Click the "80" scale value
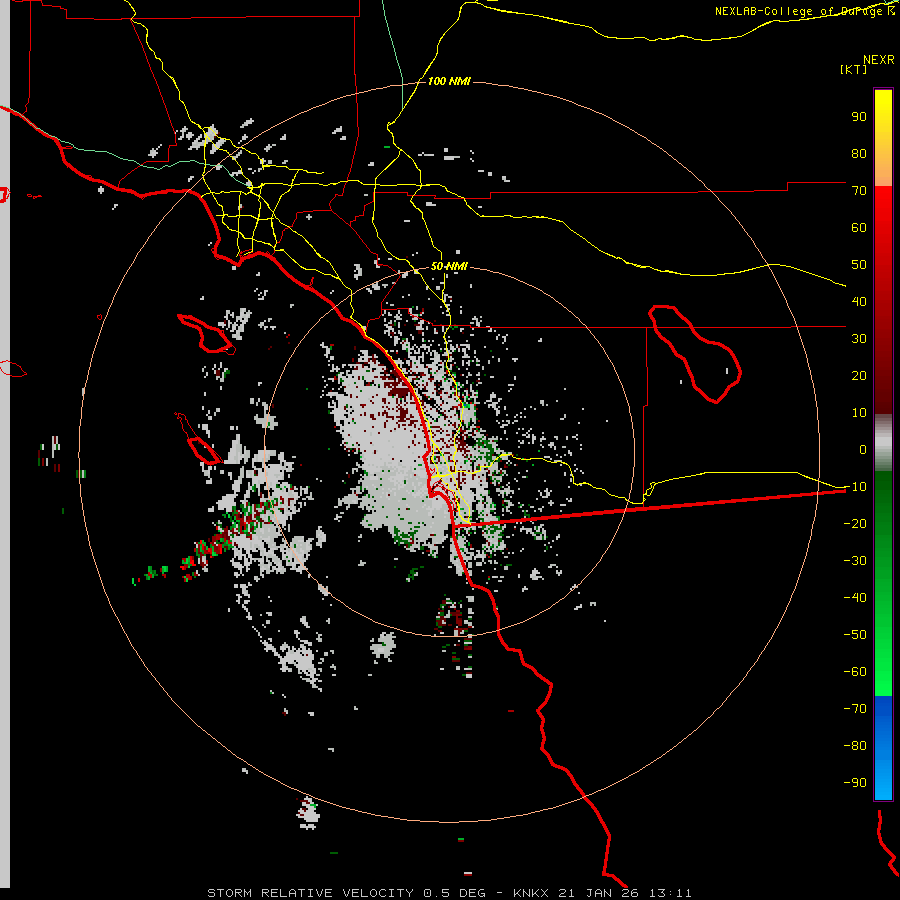 tap(859, 153)
